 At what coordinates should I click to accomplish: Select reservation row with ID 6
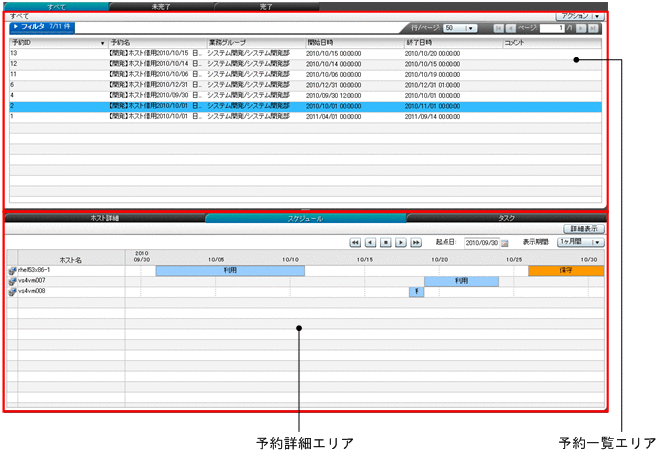tap(306, 85)
